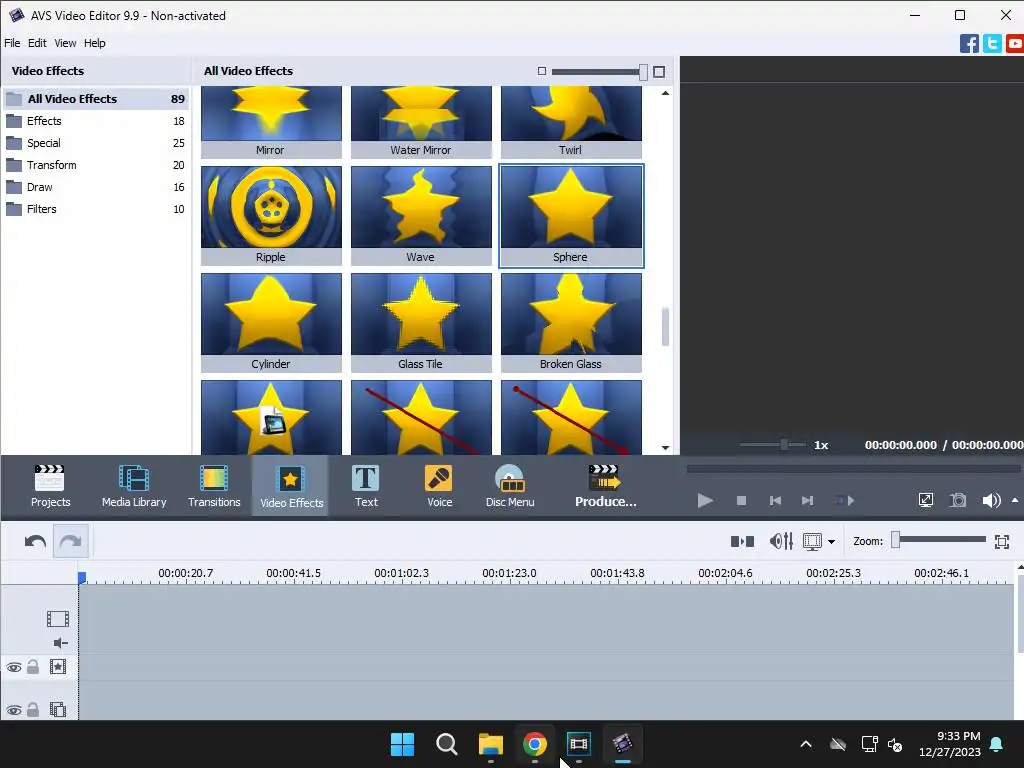The image size is (1024, 768).
Task: Lock the video effects track
Action: pos(33,667)
